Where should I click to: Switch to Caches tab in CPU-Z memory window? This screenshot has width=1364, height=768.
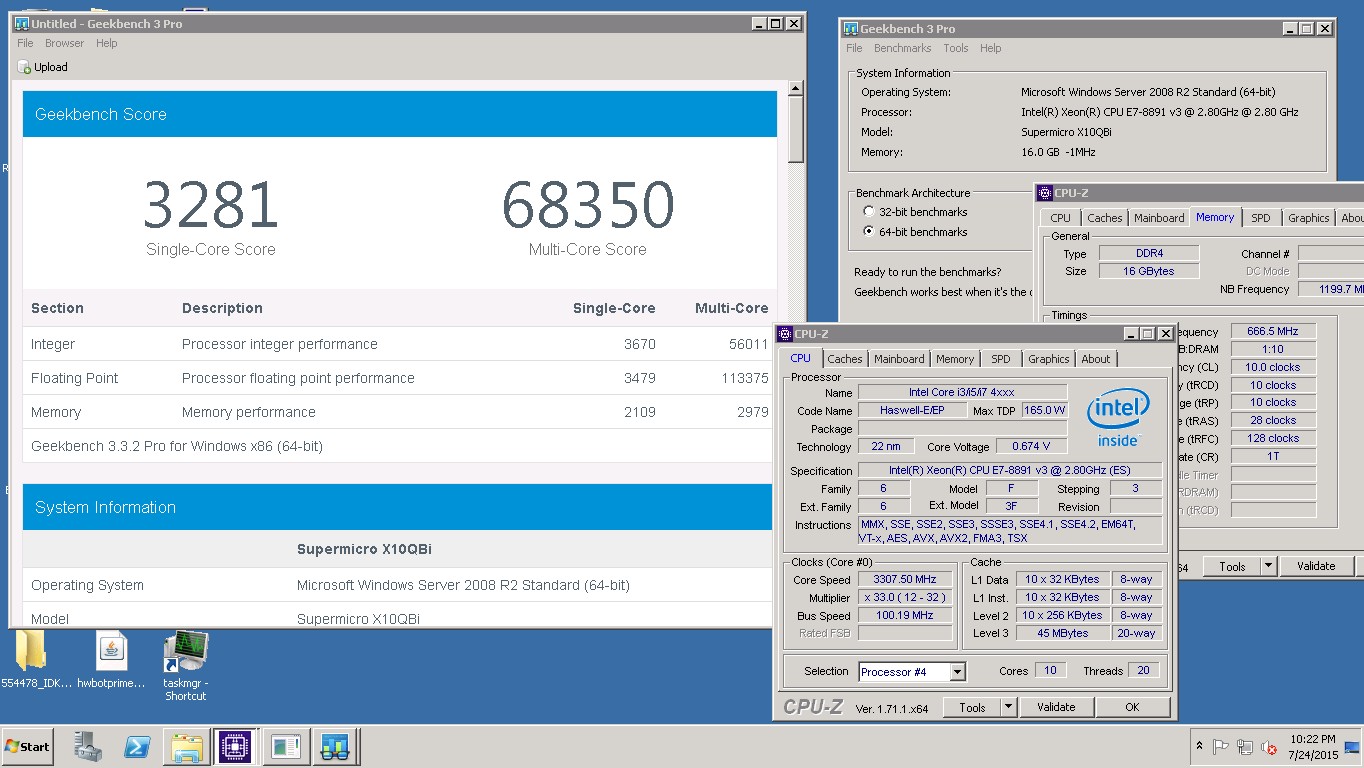pos(1105,218)
